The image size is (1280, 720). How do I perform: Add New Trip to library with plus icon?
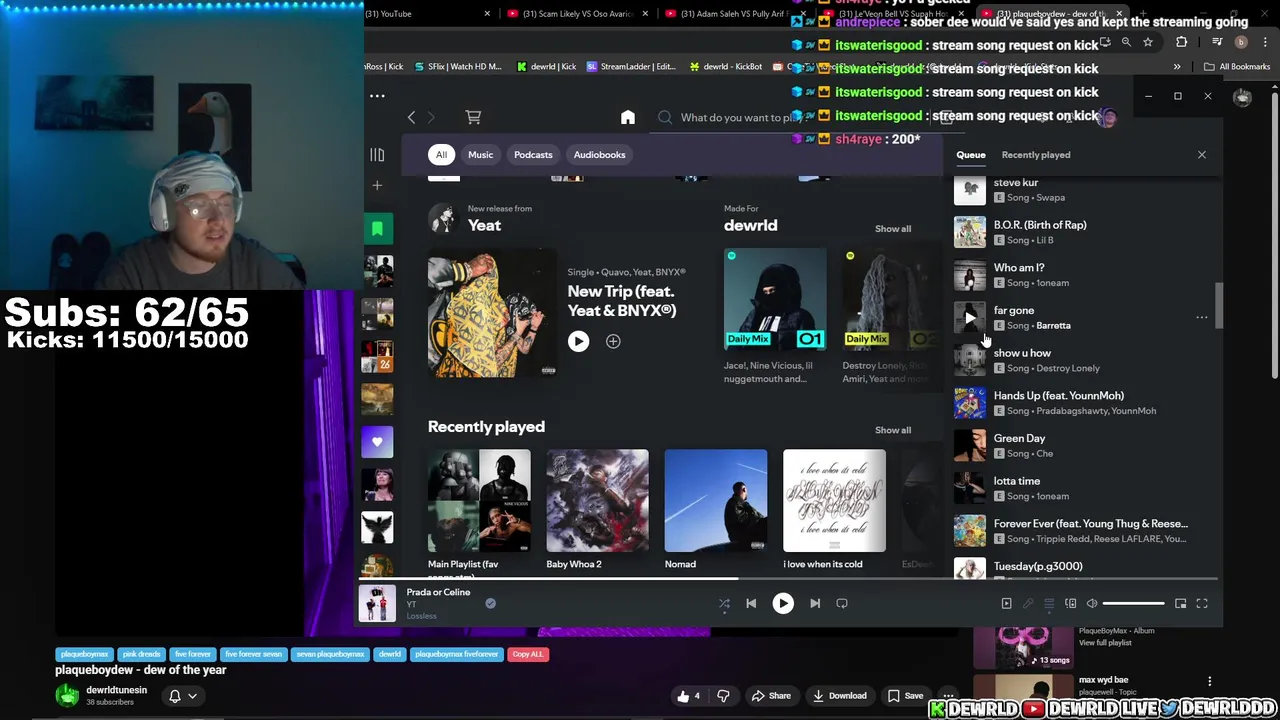coord(613,341)
